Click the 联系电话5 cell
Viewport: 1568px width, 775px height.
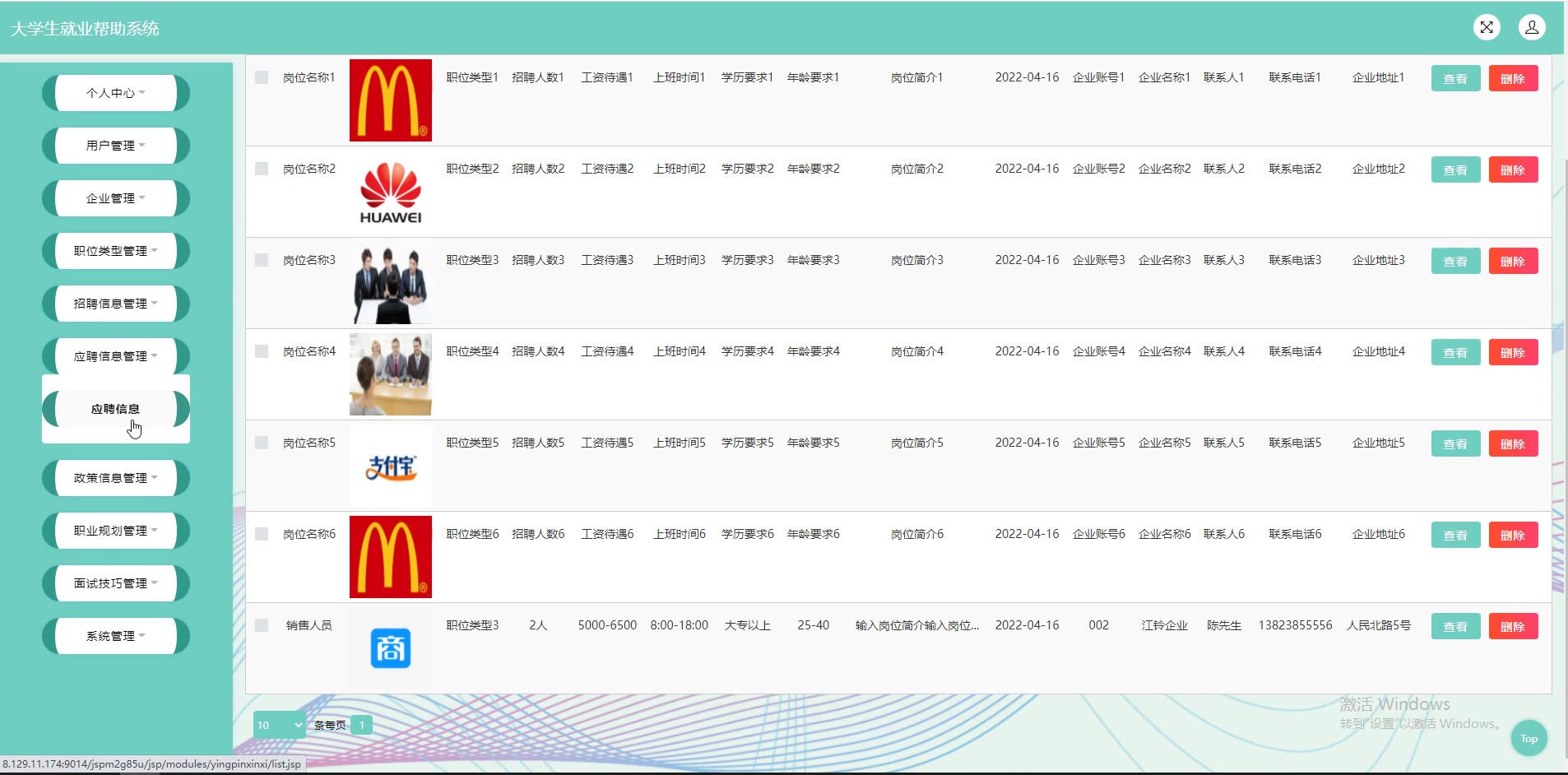1295,443
